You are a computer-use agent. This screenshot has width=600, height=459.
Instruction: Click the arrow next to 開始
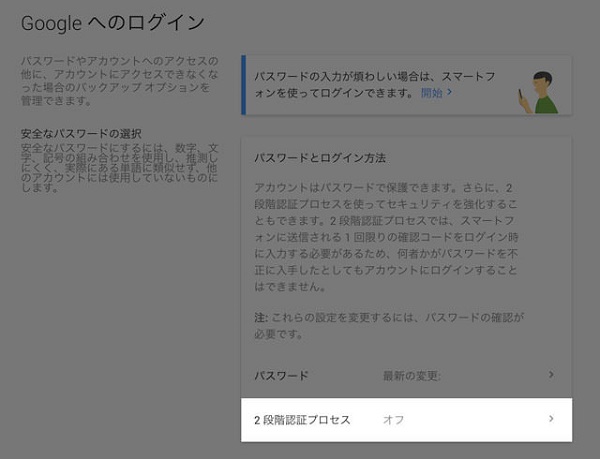pyautogui.click(x=450, y=92)
